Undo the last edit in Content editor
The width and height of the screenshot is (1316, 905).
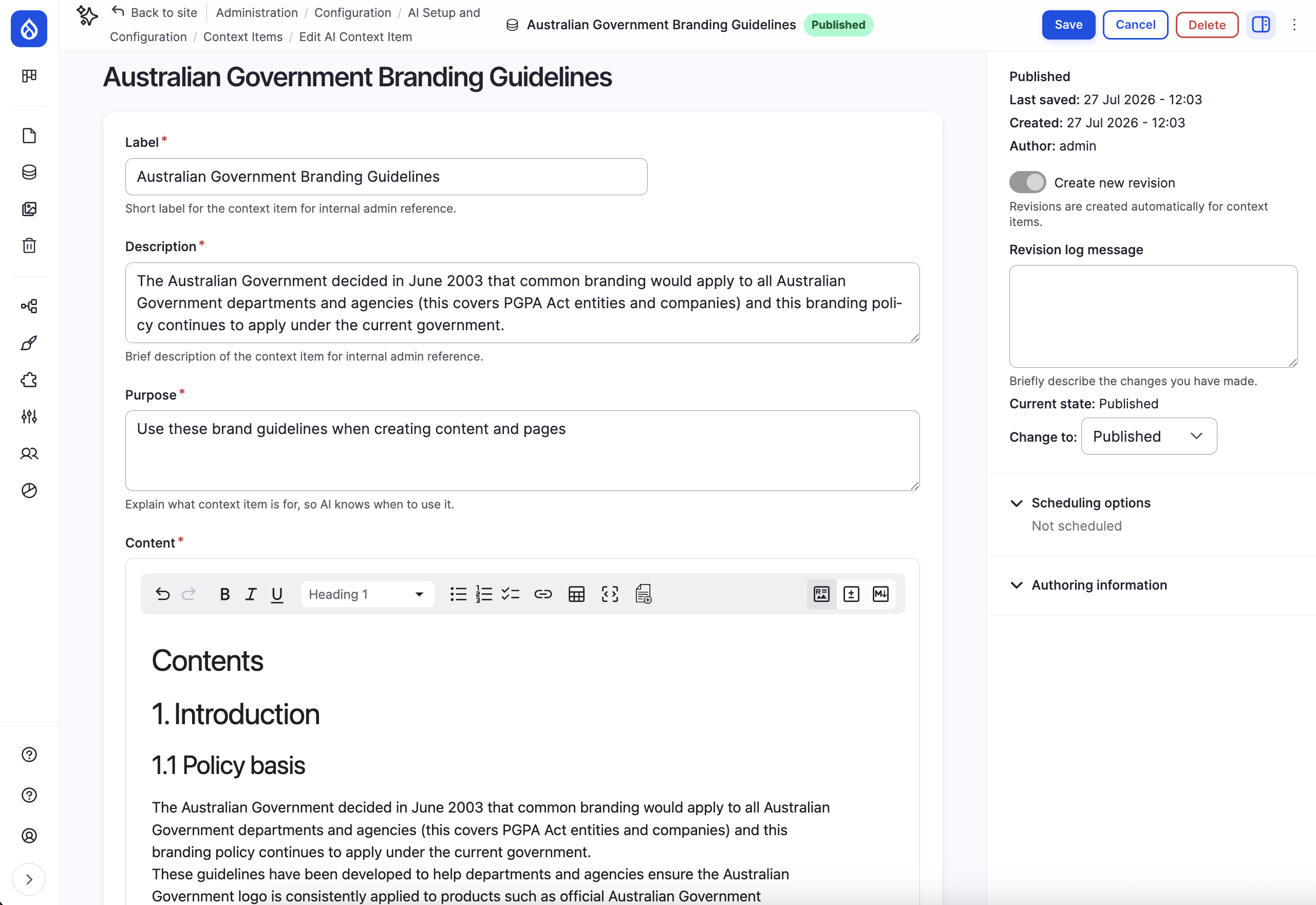click(163, 594)
